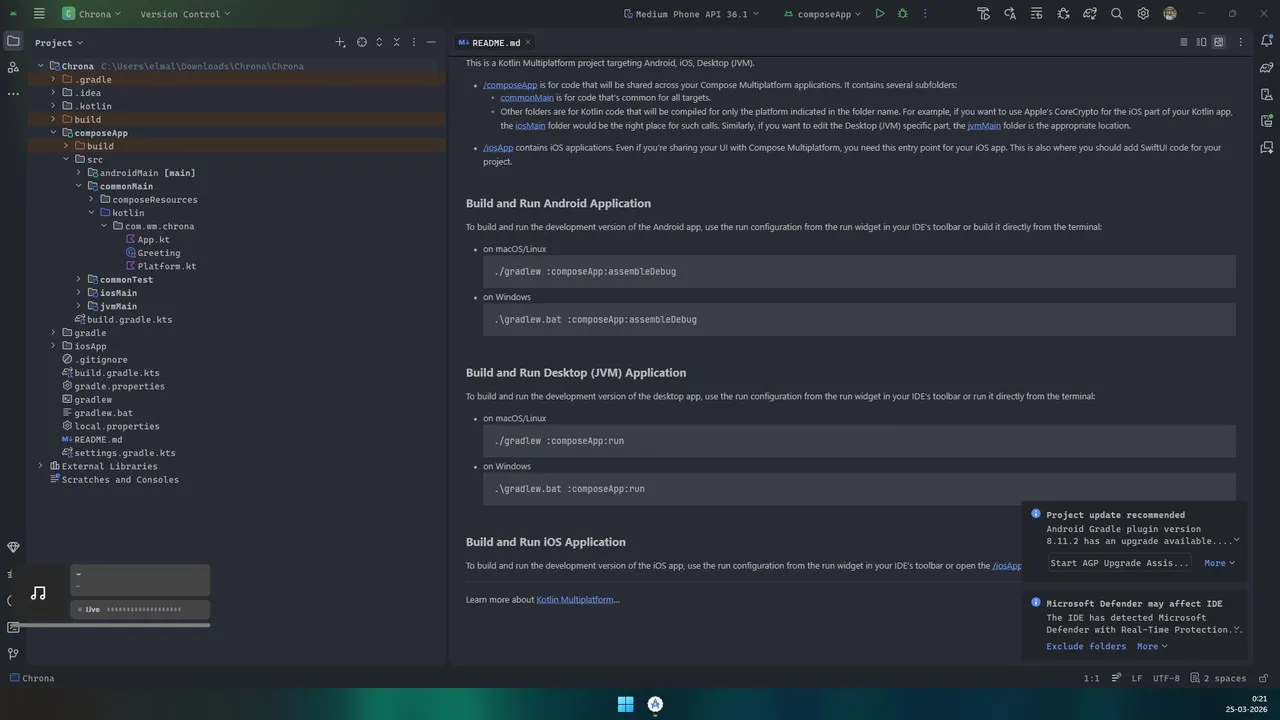The image size is (1280, 720).
Task: Open Search Everywhere magnifier
Action: (1116, 14)
